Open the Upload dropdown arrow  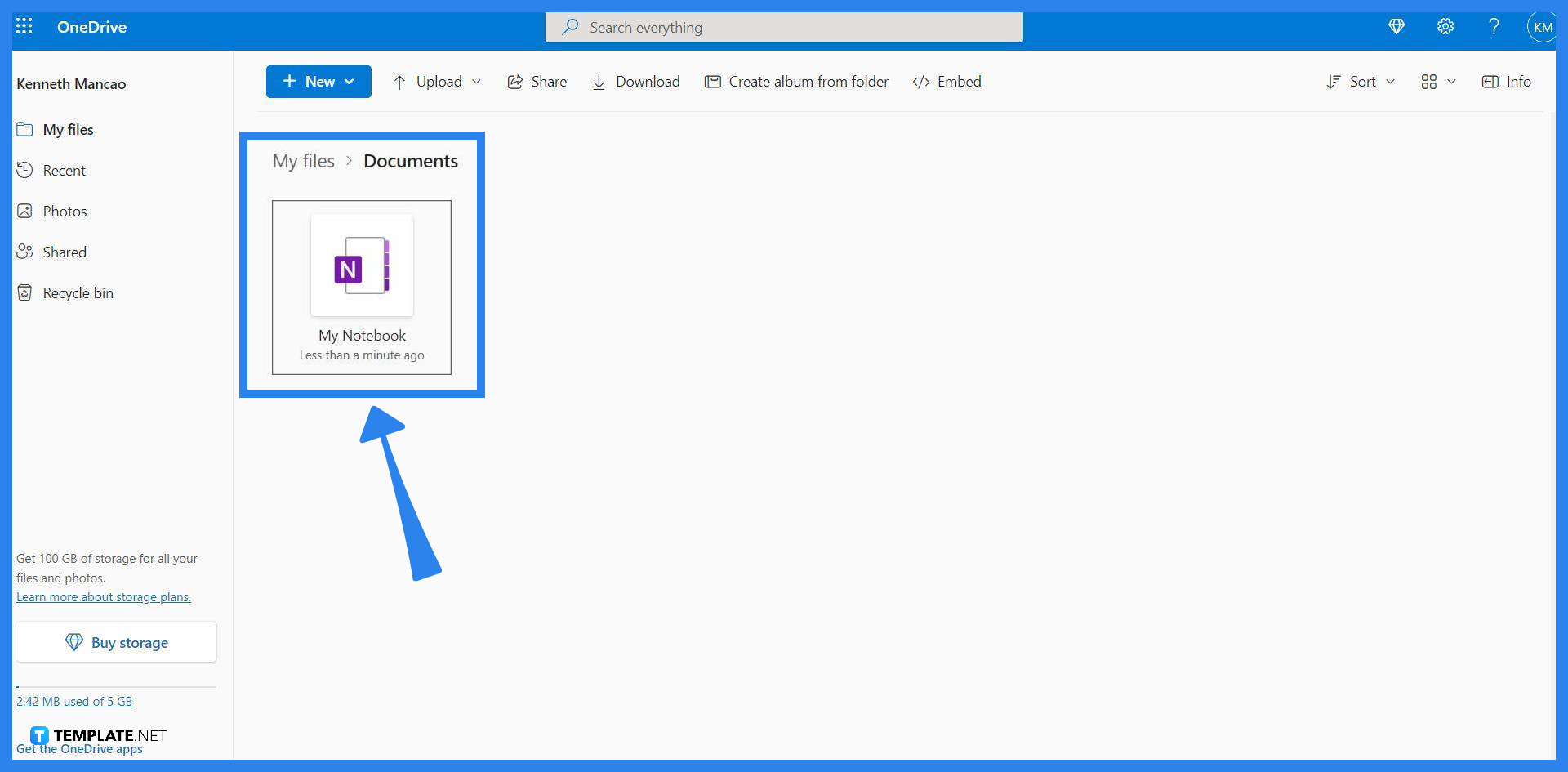click(474, 81)
